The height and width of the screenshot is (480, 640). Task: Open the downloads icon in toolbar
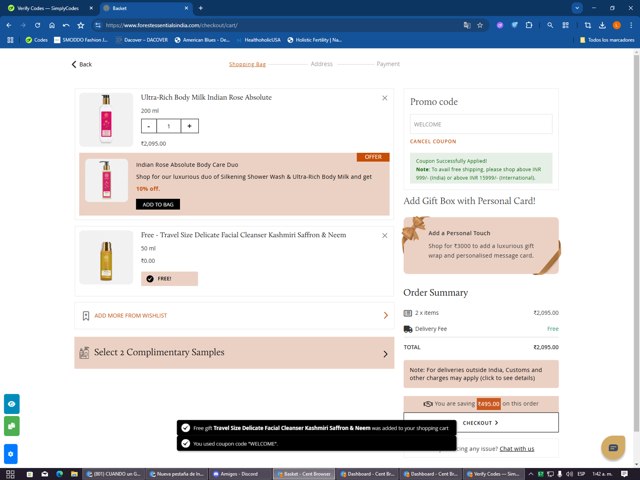(602, 25)
